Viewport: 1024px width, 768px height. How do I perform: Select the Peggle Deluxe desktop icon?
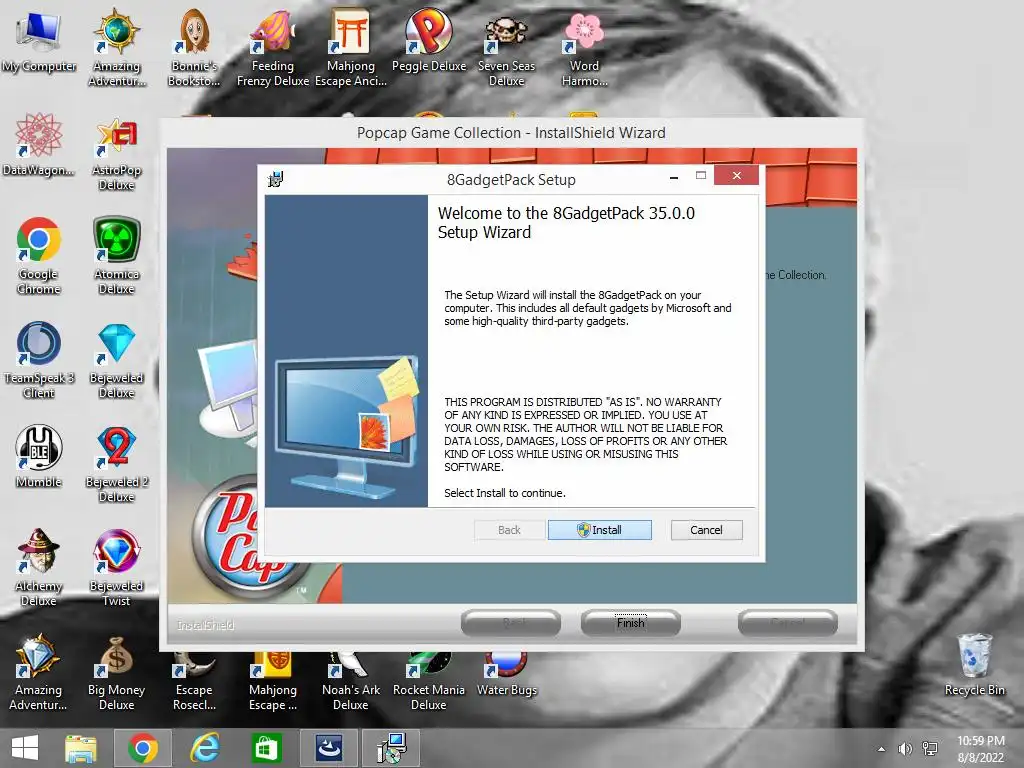point(428,41)
